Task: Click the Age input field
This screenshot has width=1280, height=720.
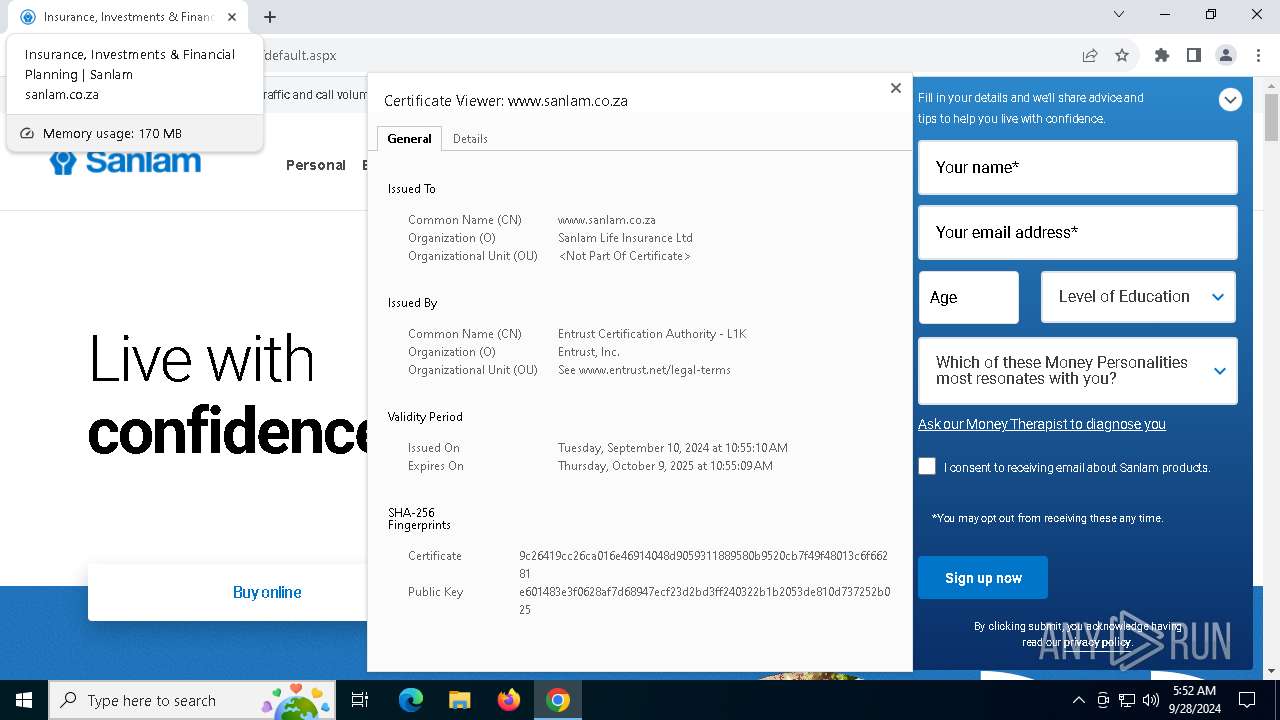Action: click(x=969, y=297)
